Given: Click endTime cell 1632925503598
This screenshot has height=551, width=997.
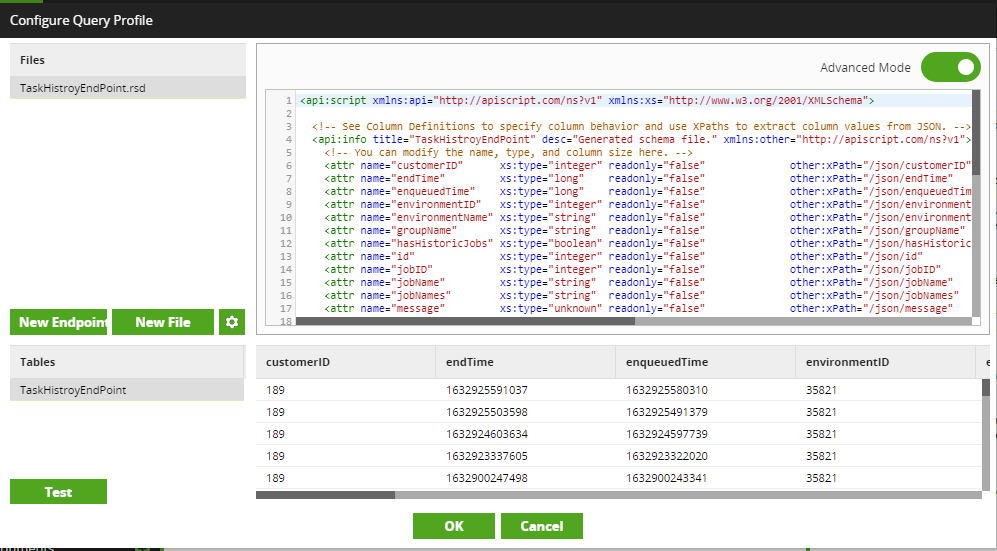Looking at the screenshot, I should 487,412.
